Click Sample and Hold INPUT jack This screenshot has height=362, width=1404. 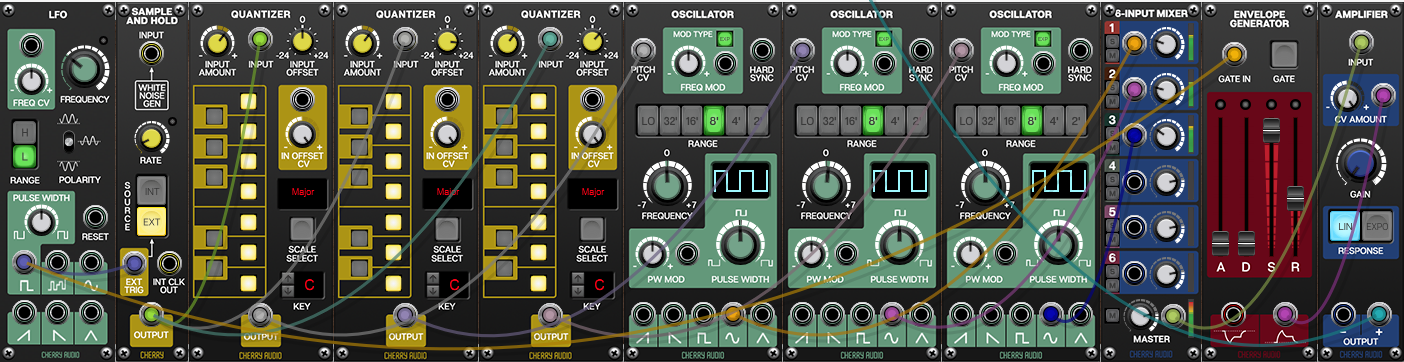click(152, 55)
